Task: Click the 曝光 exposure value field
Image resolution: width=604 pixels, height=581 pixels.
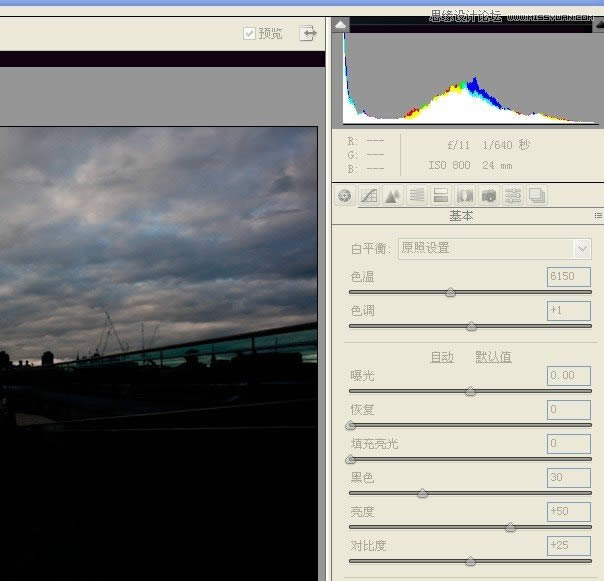Action: [569, 376]
